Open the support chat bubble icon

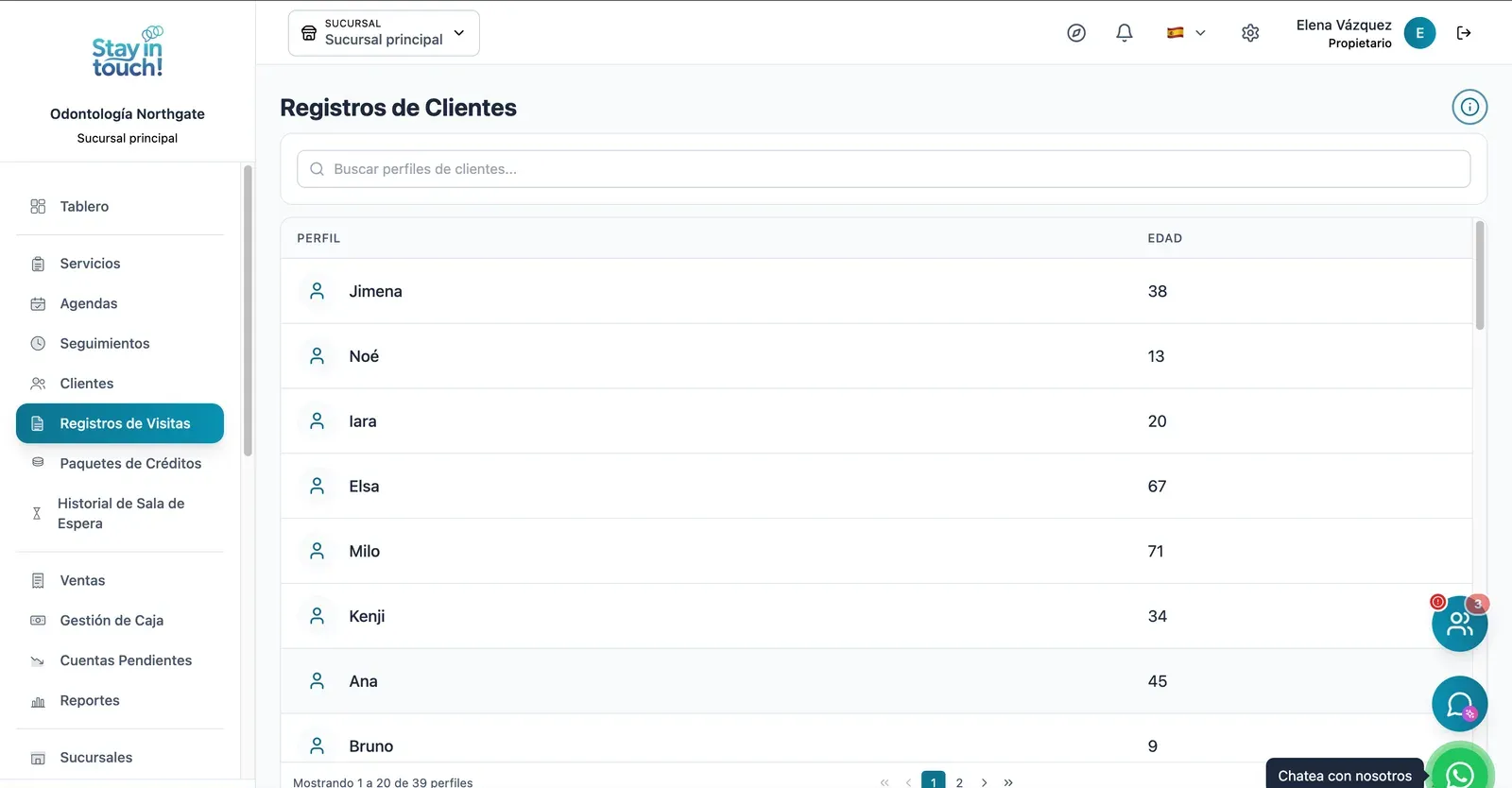[x=1460, y=704]
